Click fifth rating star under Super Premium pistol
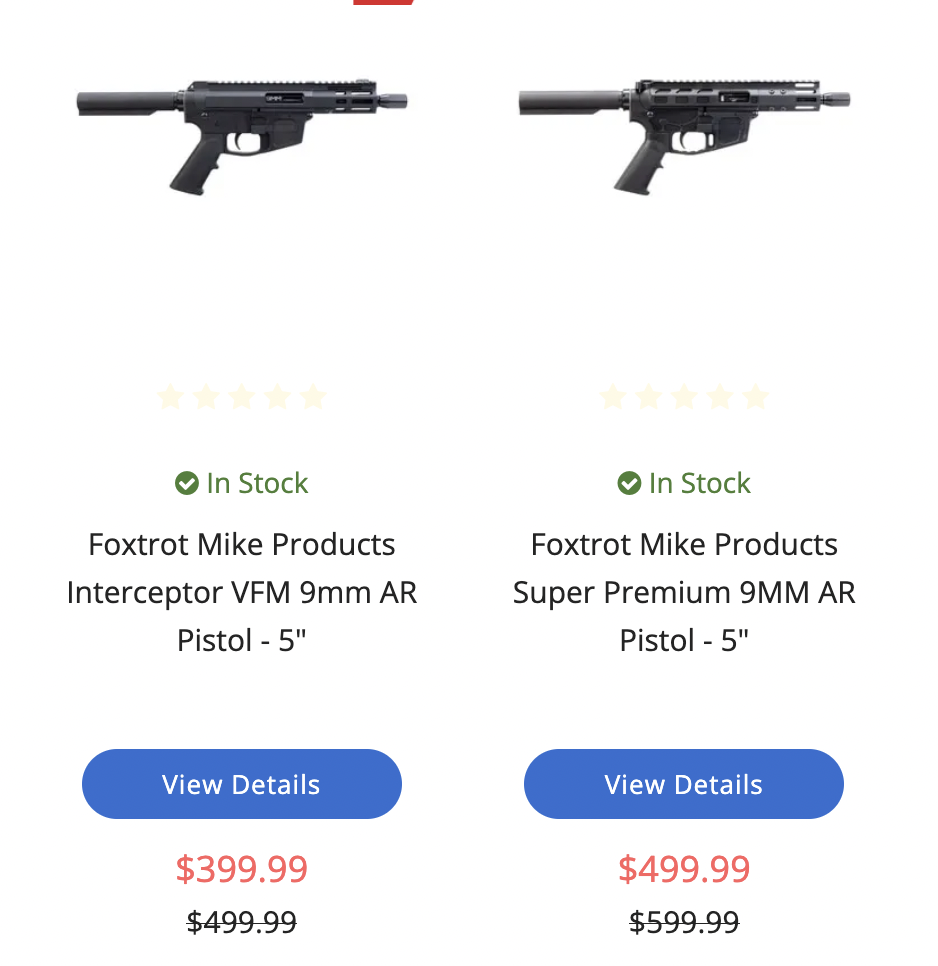 (756, 396)
